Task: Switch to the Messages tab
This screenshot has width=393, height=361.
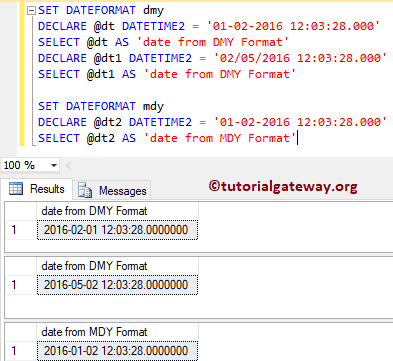Action: [x=112, y=191]
